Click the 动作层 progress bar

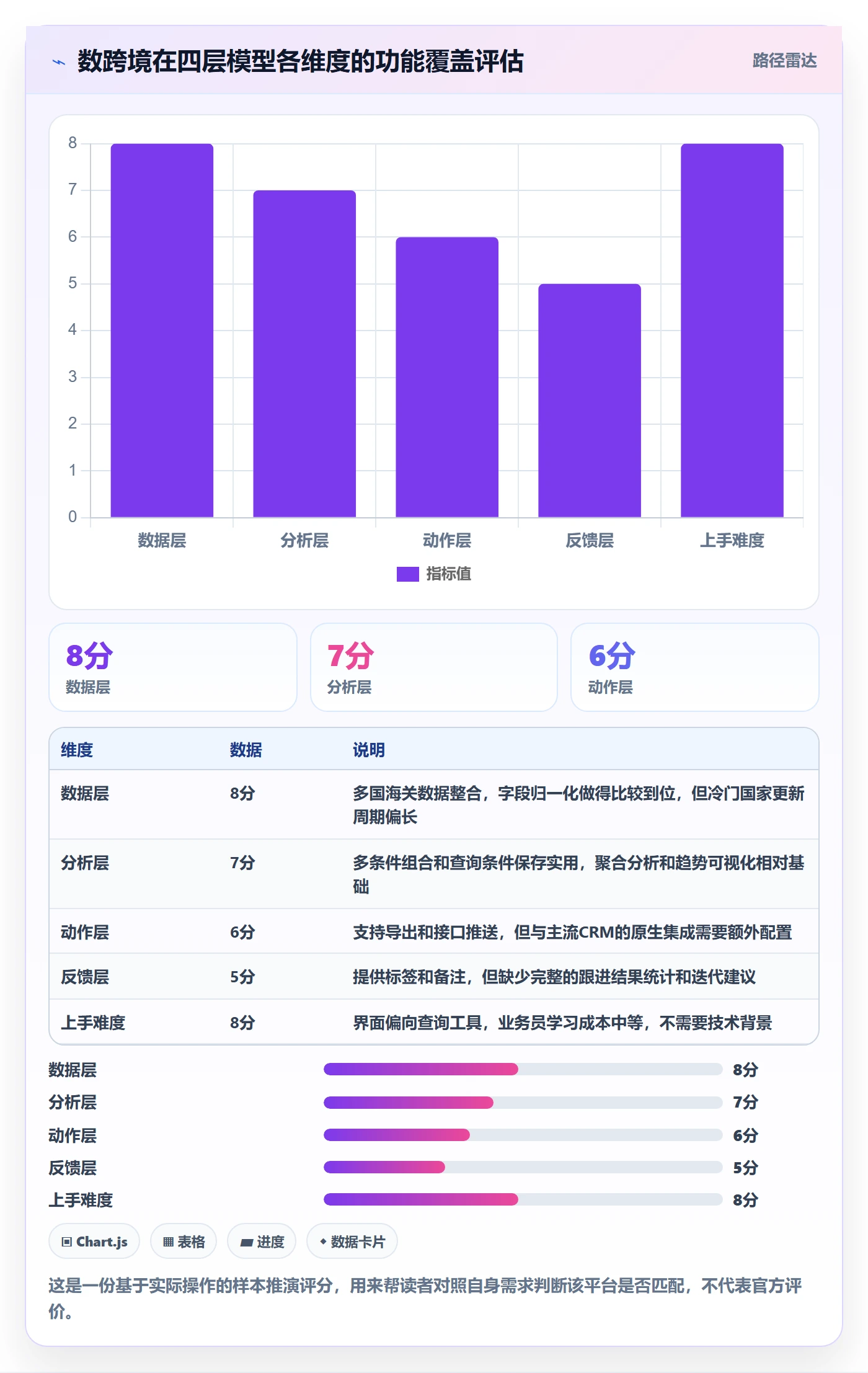tap(523, 1135)
